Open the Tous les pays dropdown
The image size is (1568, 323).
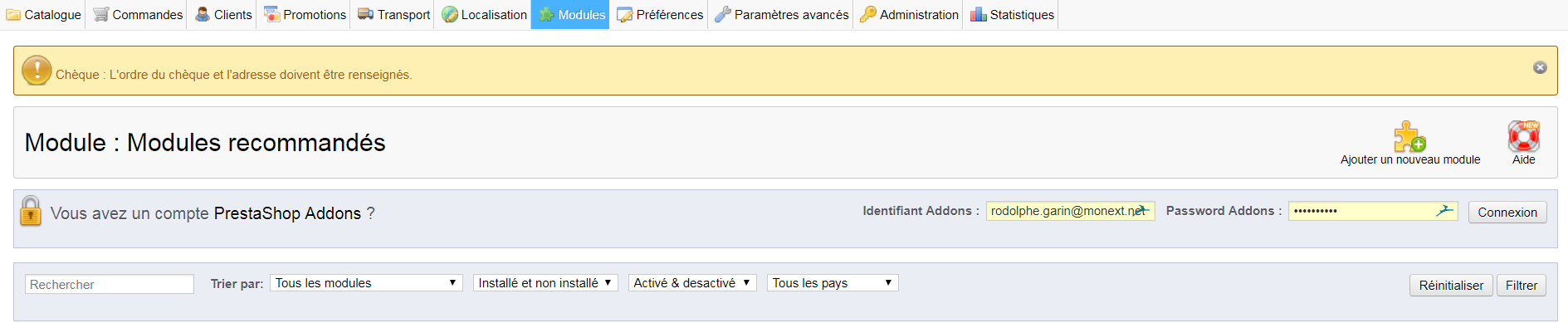pyautogui.click(x=833, y=283)
